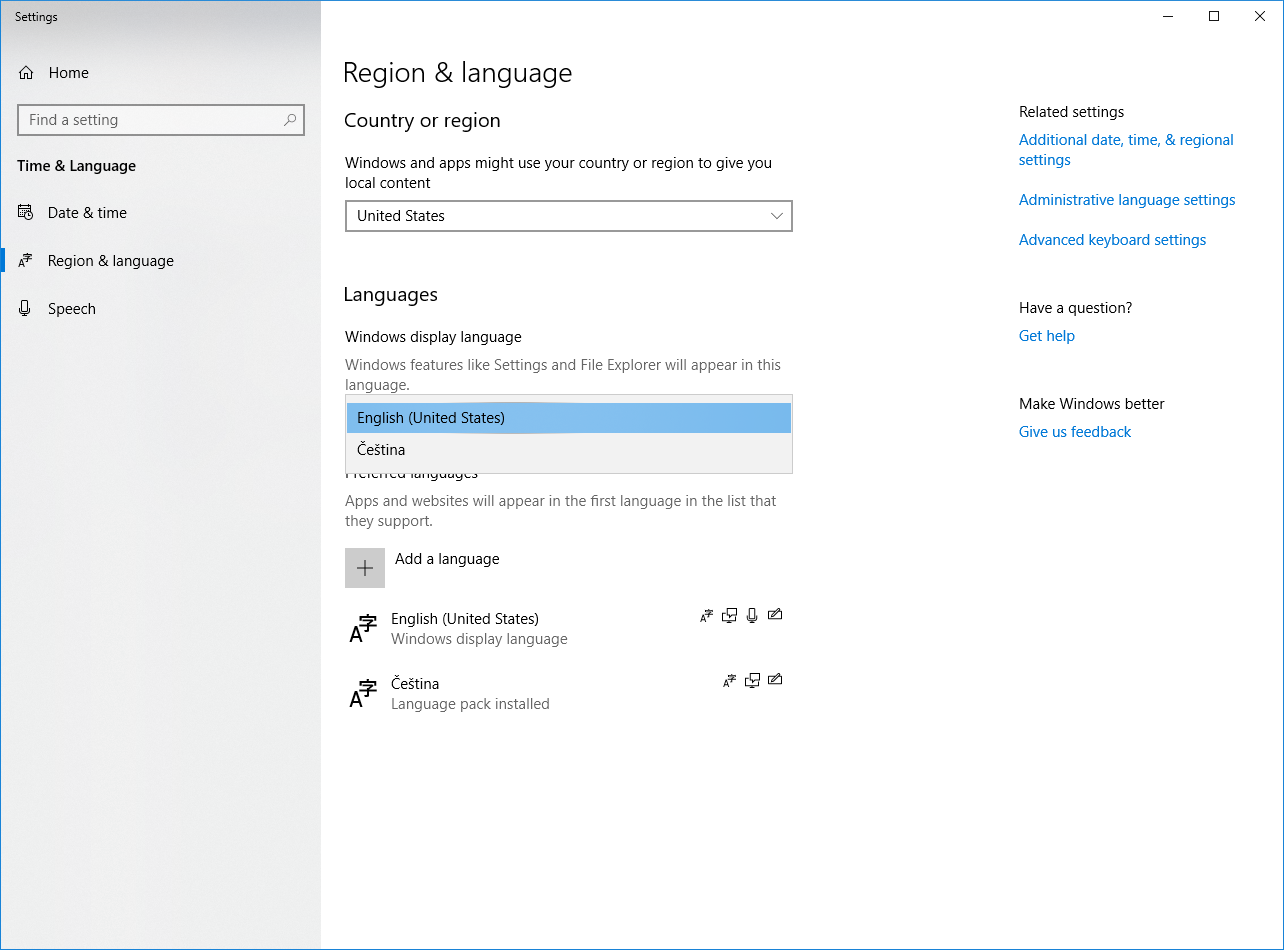Click the Date & time calendar icon
The image size is (1284, 950).
pos(25,213)
